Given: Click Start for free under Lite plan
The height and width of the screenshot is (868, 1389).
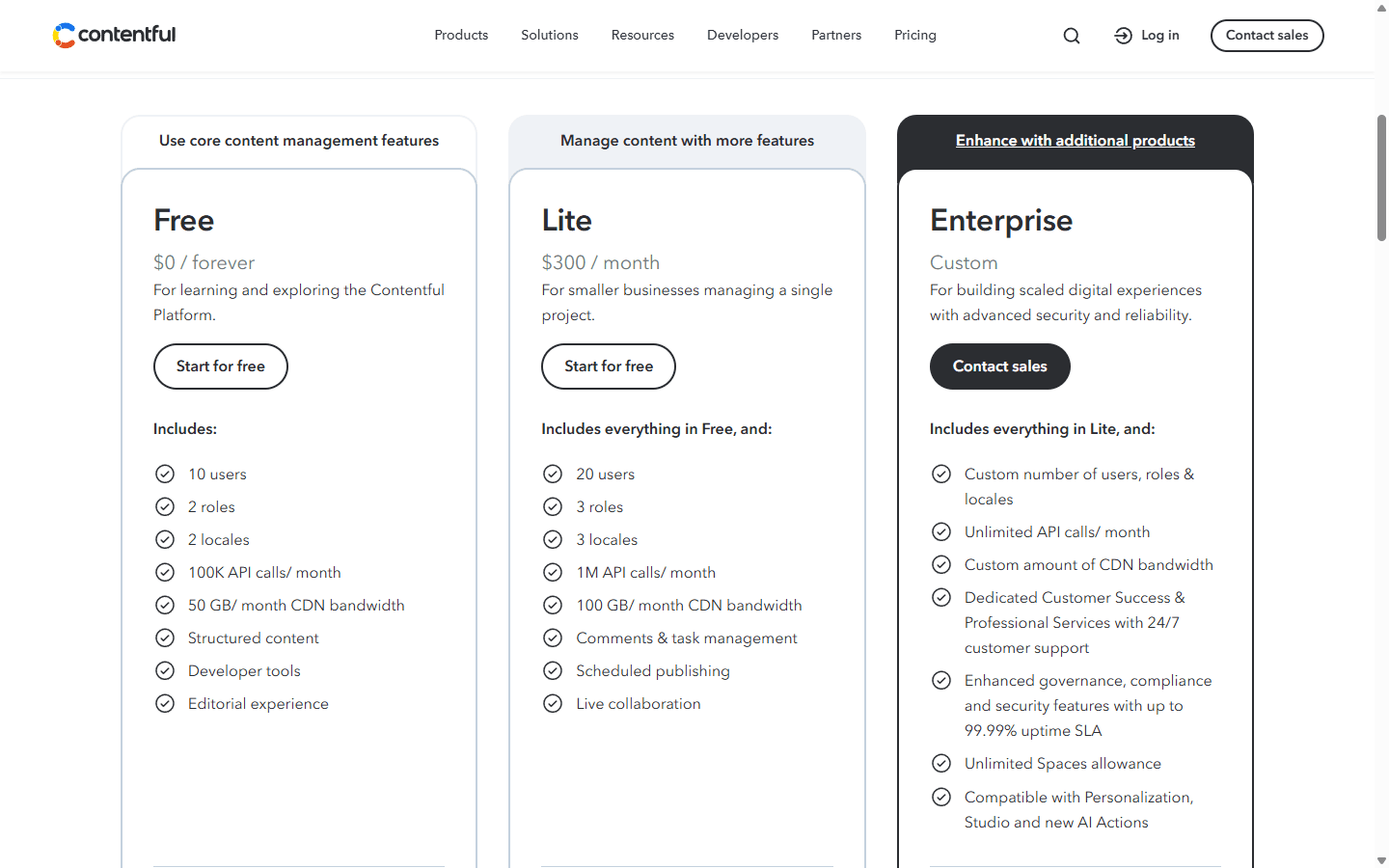Looking at the screenshot, I should point(609,366).
